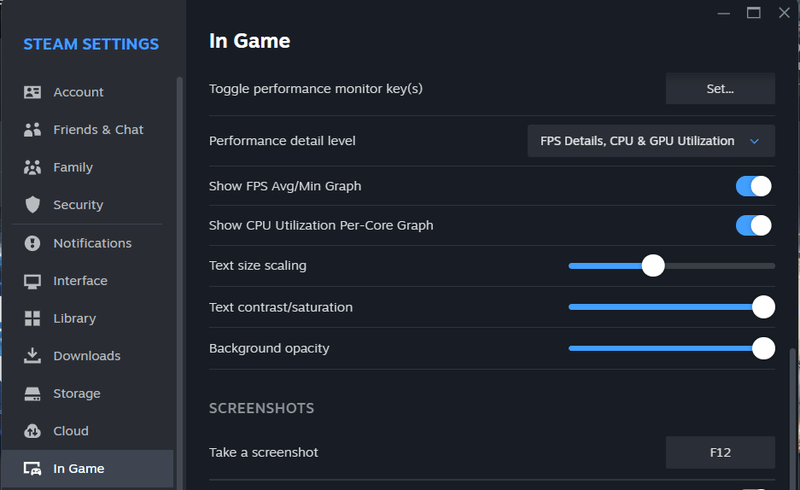Click the Background opacity slider knob
This screenshot has height=490, width=800.
763,349
